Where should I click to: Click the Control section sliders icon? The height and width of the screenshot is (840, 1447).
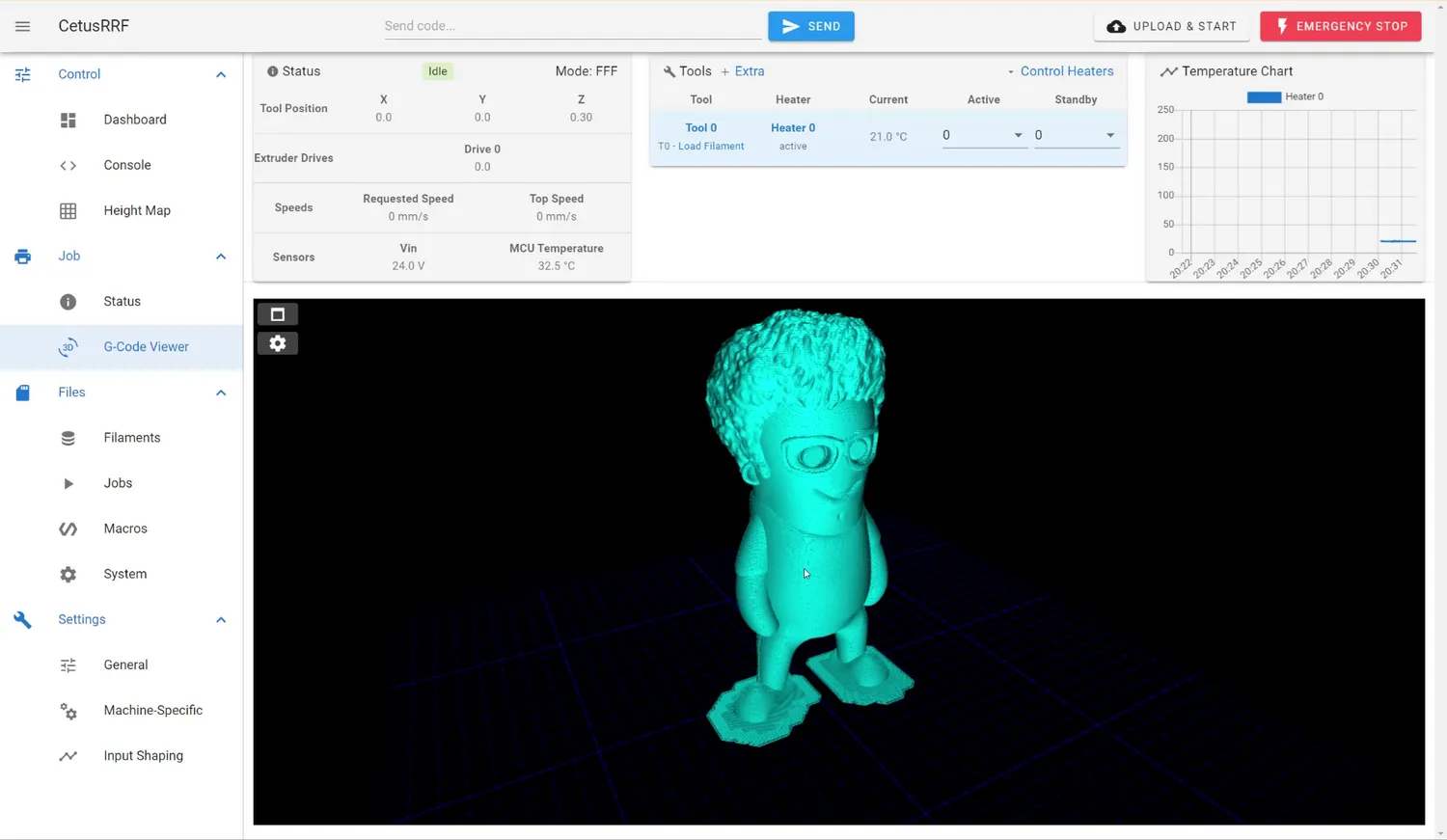tap(22, 74)
